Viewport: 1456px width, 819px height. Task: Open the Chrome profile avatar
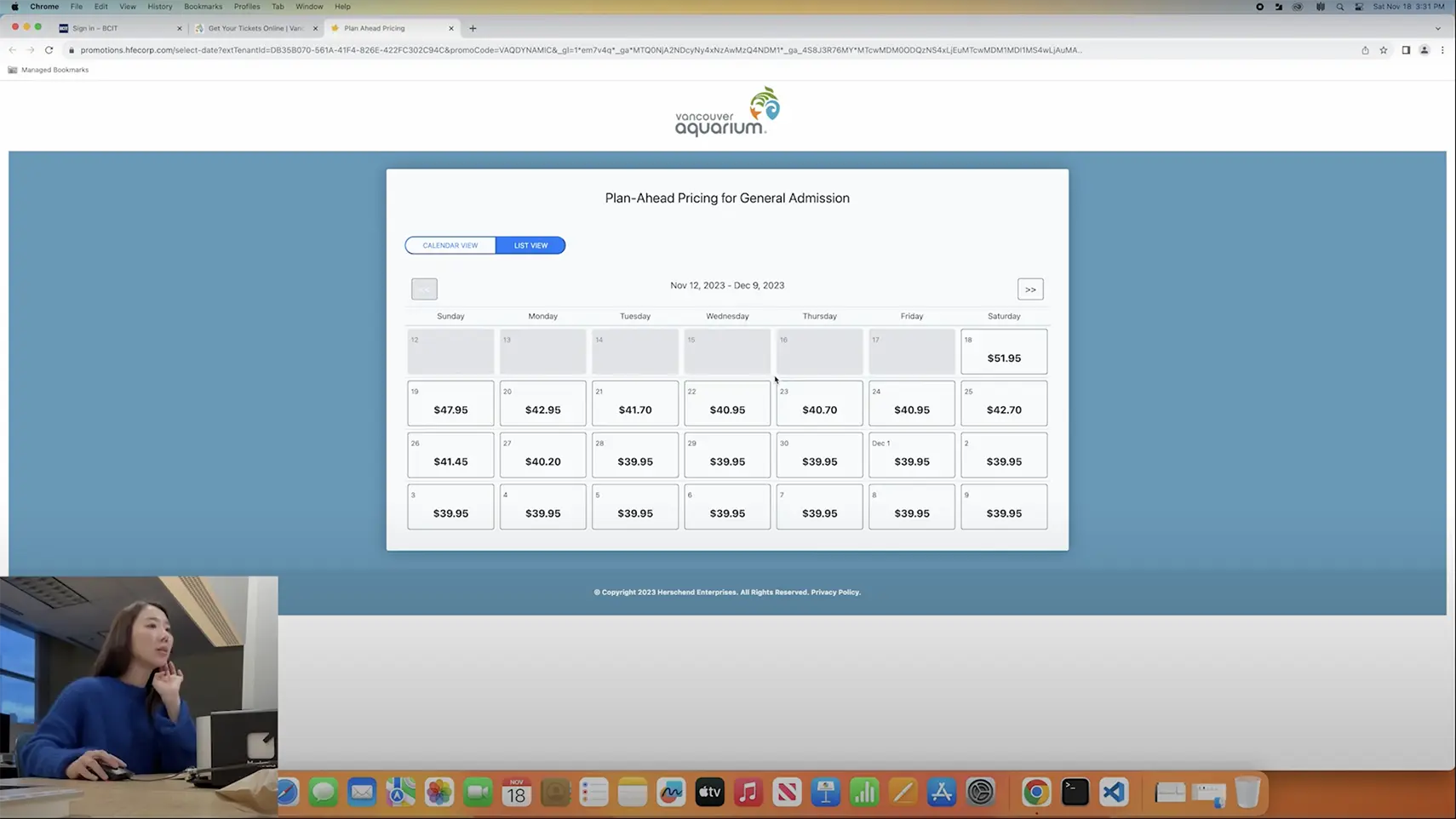[1424, 50]
